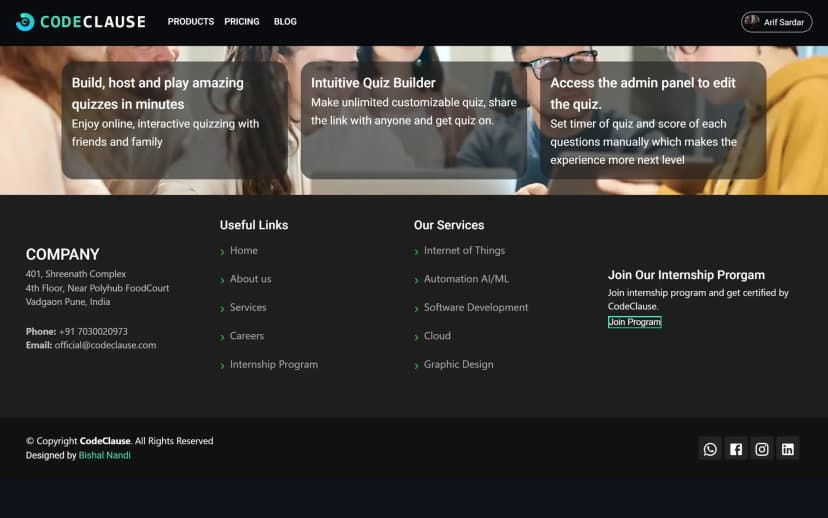The height and width of the screenshot is (518, 828).
Task: Open the LinkedIn social icon
Action: [x=787, y=449]
